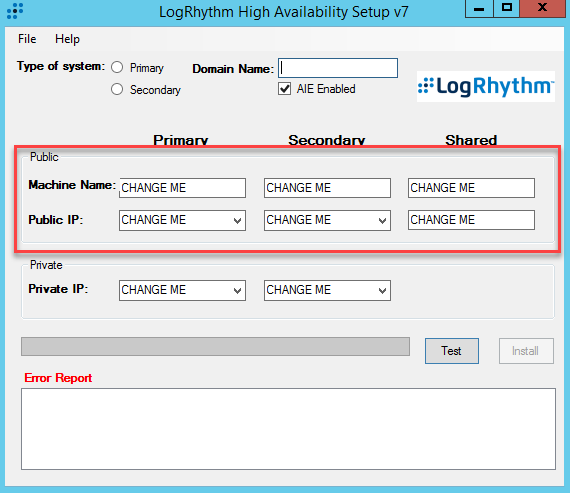Uncheck the AIE Enabled checkbox
Screen dimensions: 570x493
pyautogui.click(x=284, y=89)
